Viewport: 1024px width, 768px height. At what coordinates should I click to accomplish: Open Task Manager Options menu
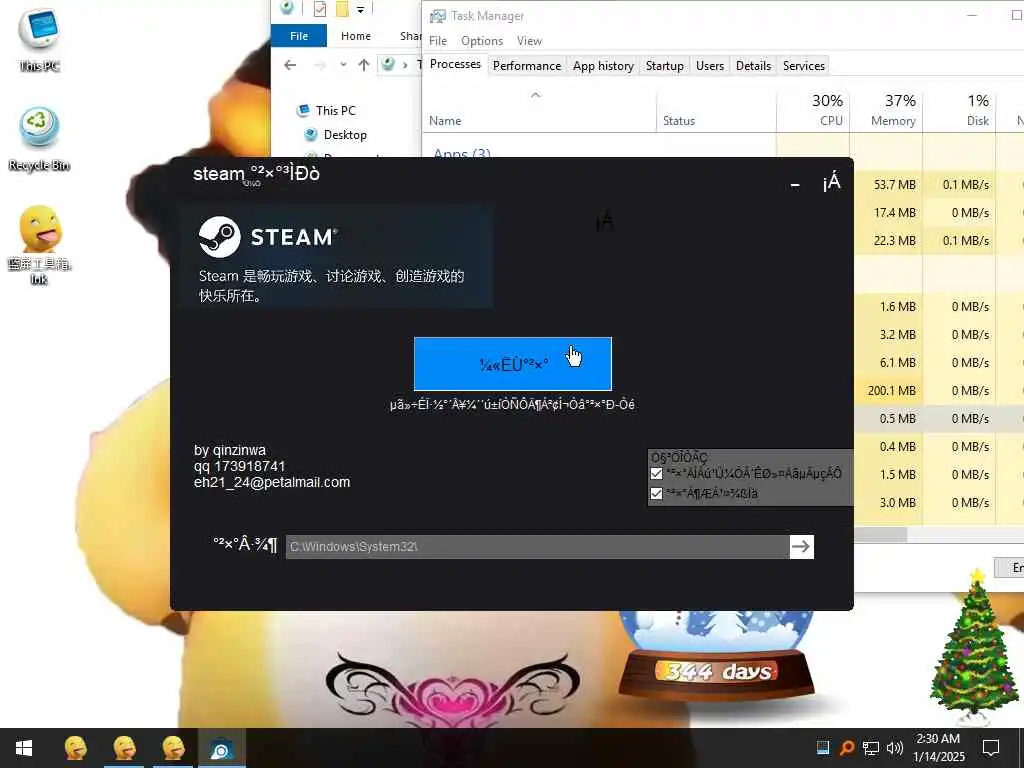tap(482, 40)
